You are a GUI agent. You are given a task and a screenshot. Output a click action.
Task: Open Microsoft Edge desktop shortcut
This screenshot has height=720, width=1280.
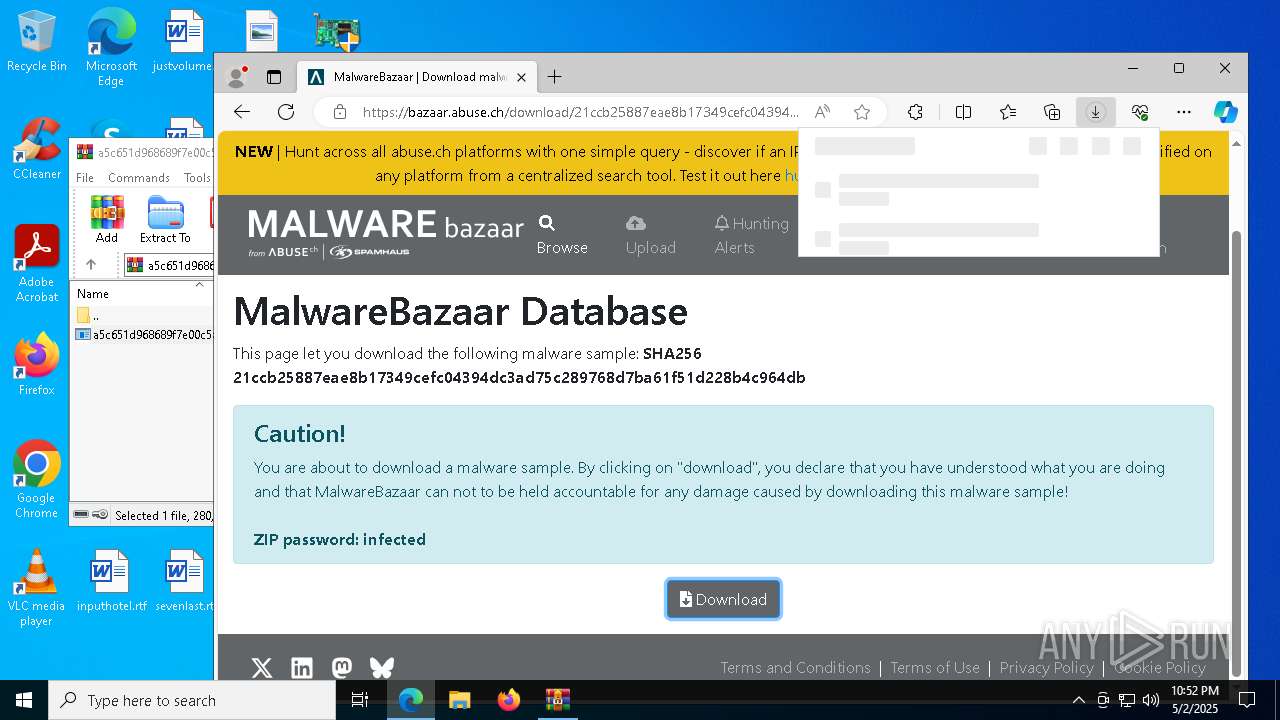[111, 49]
